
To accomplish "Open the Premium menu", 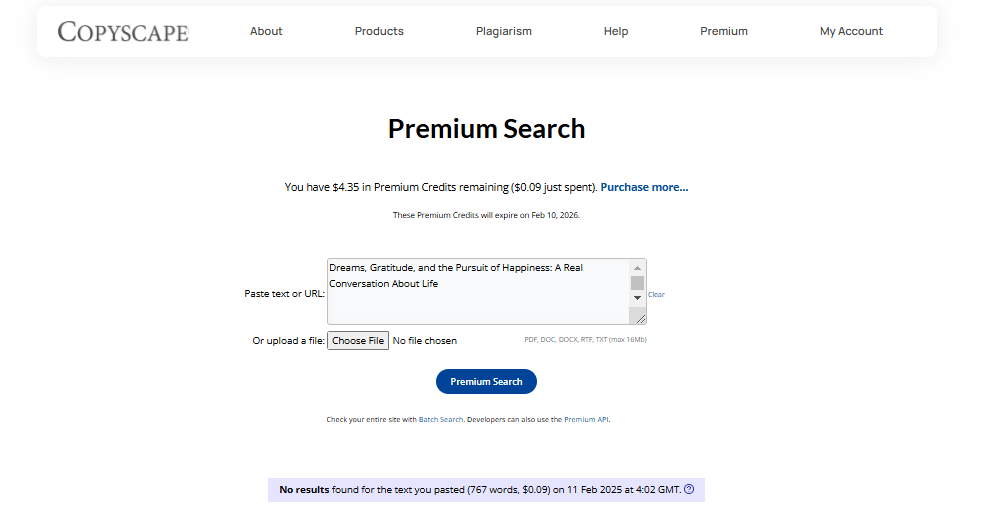I will (x=723, y=31).
